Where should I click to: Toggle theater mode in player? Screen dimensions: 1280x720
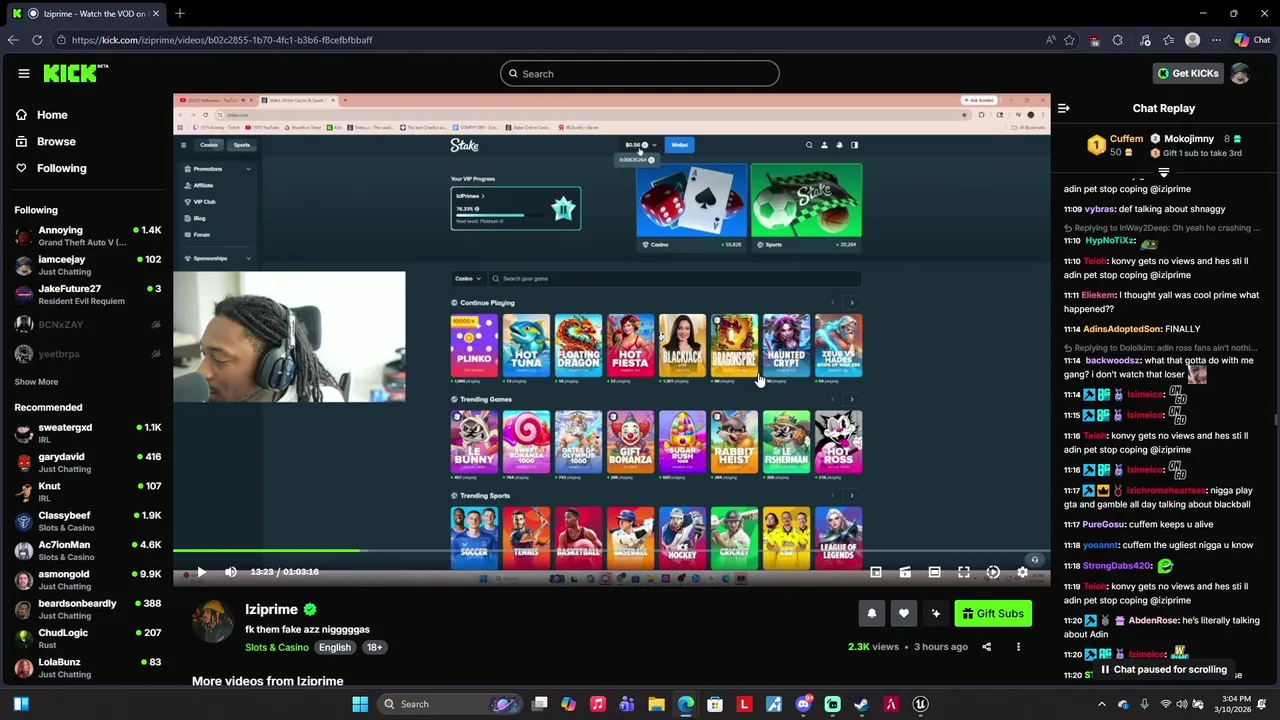pos(934,572)
